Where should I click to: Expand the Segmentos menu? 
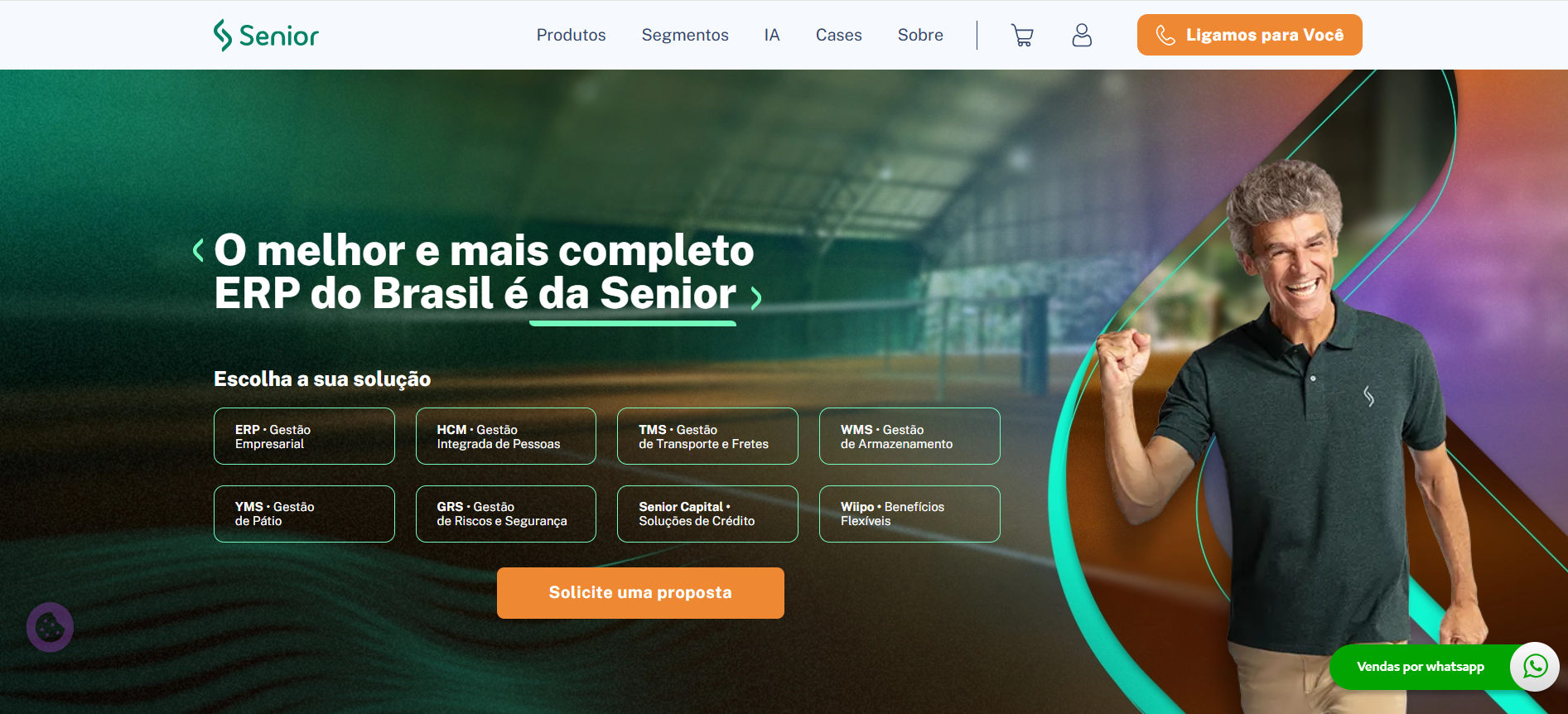(685, 35)
